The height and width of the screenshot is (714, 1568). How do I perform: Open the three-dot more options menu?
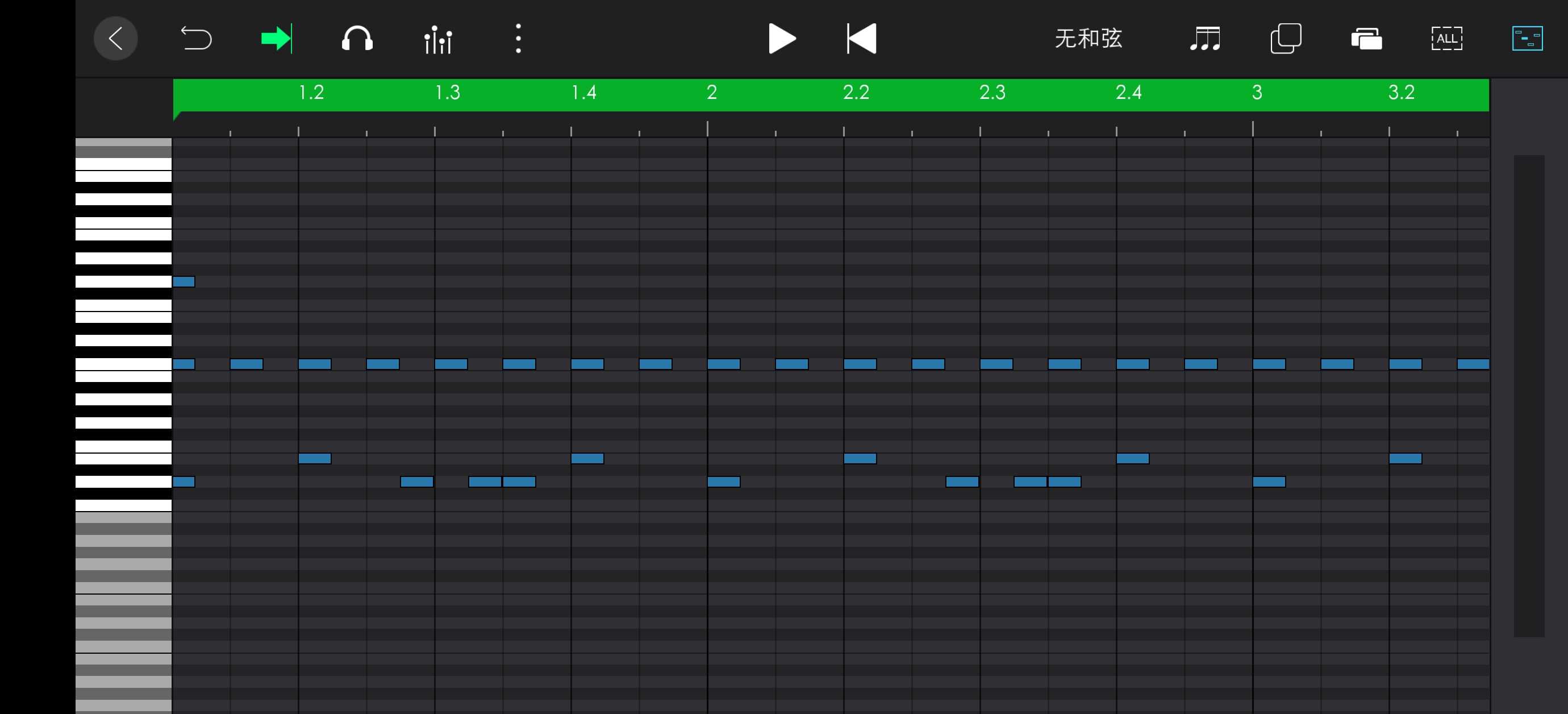518,39
